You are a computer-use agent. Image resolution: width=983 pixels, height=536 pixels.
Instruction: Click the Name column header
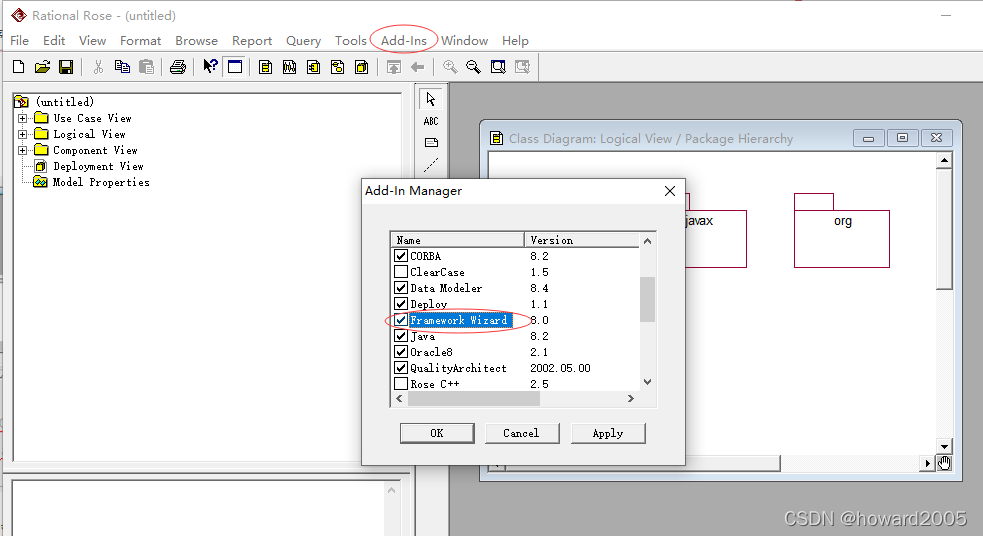[457, 240]
